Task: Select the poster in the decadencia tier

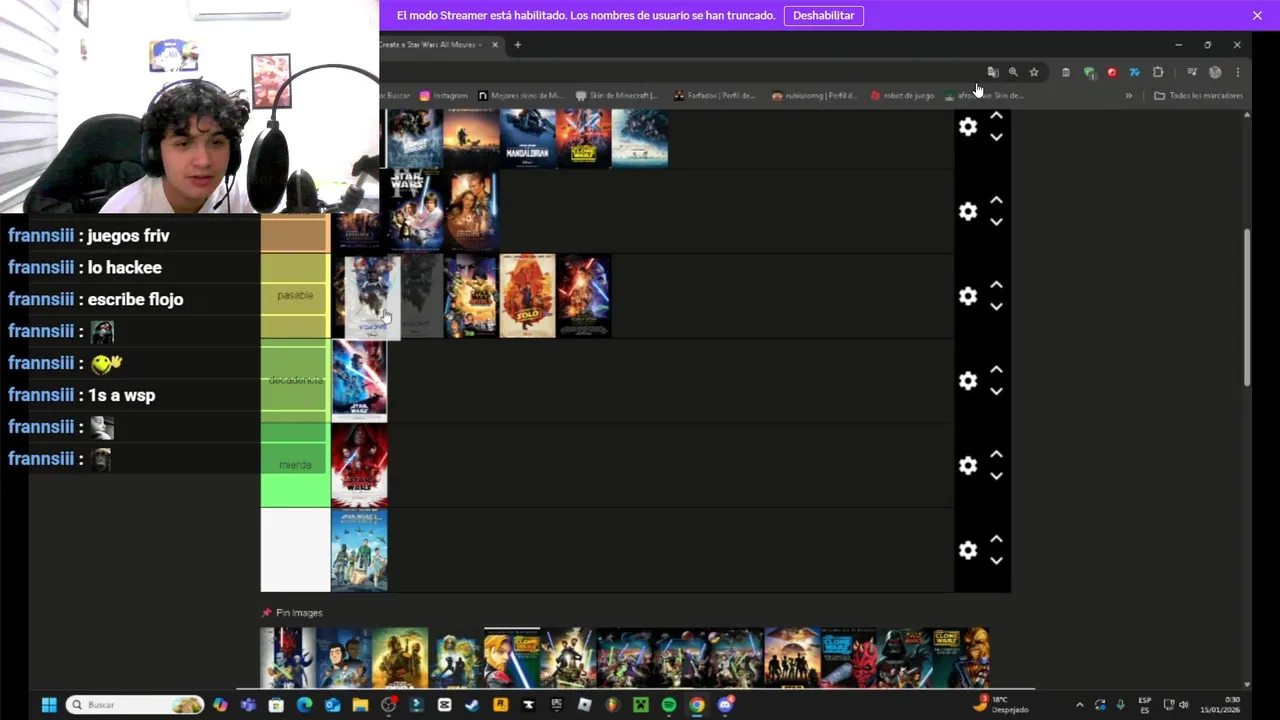Action: coord(359,380)
